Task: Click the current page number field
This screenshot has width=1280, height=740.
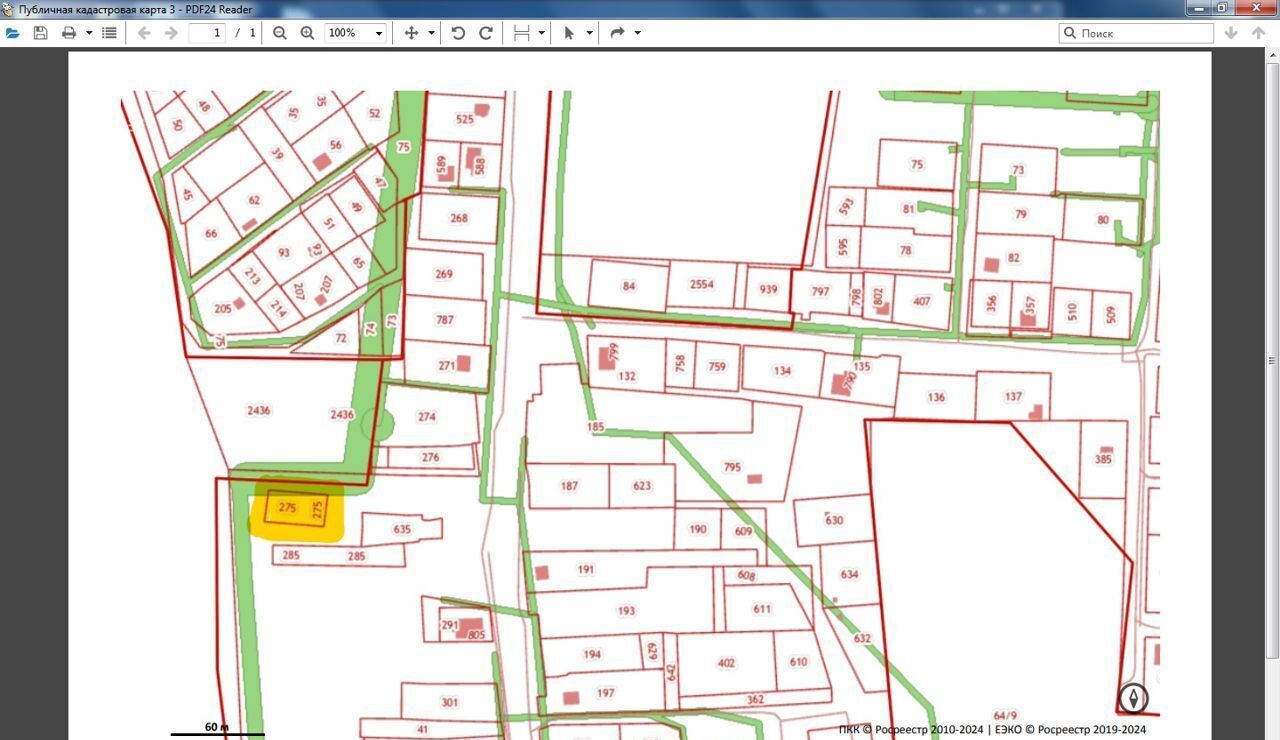Action: (207, 33)
